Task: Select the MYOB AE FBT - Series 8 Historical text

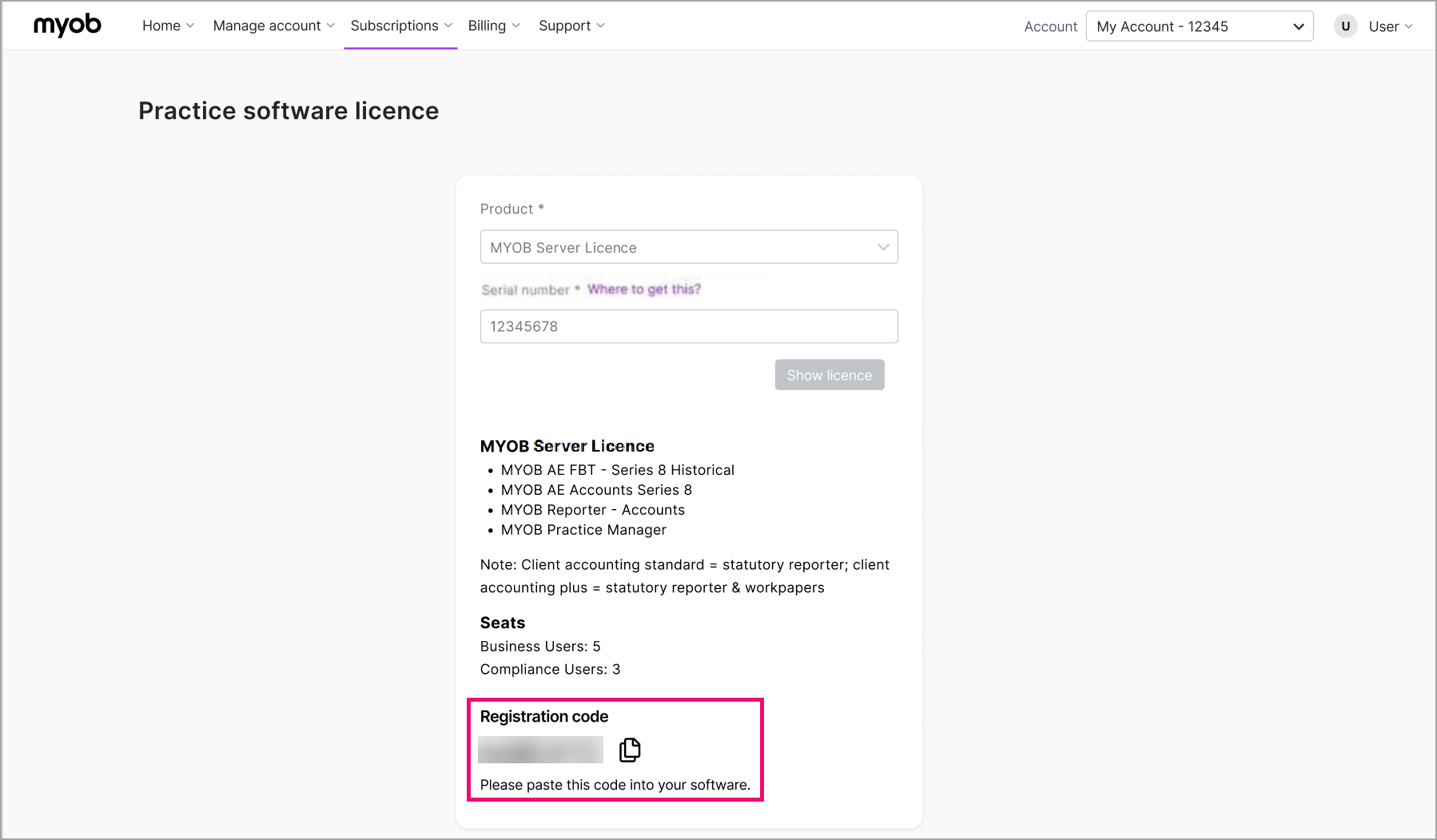Action: [x=618, y=470]
